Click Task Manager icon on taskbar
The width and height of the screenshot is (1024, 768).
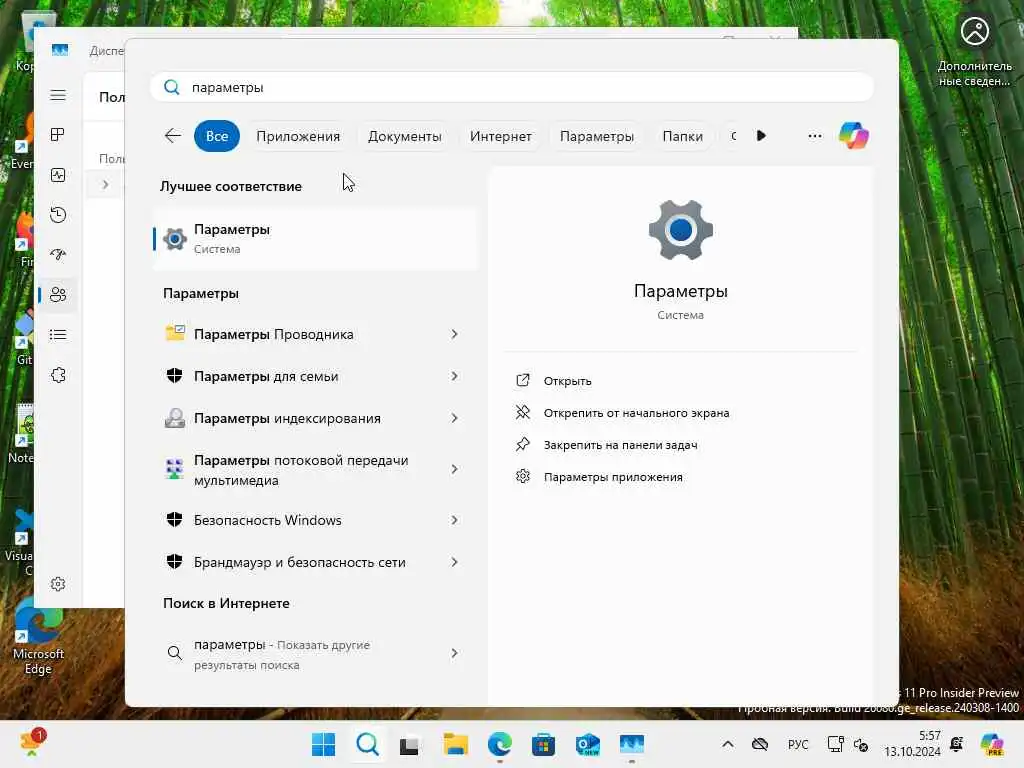tap(632, 744)
